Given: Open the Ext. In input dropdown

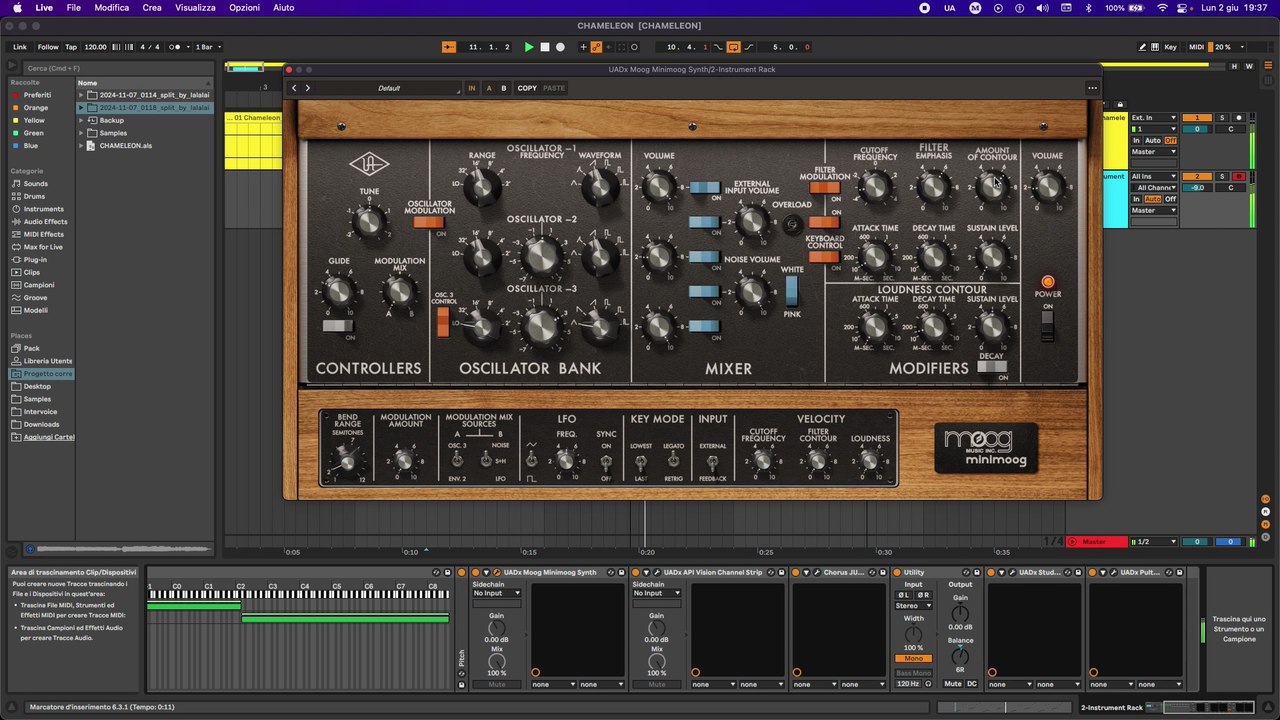Looking at the screenshot, I should (1153, 118).
